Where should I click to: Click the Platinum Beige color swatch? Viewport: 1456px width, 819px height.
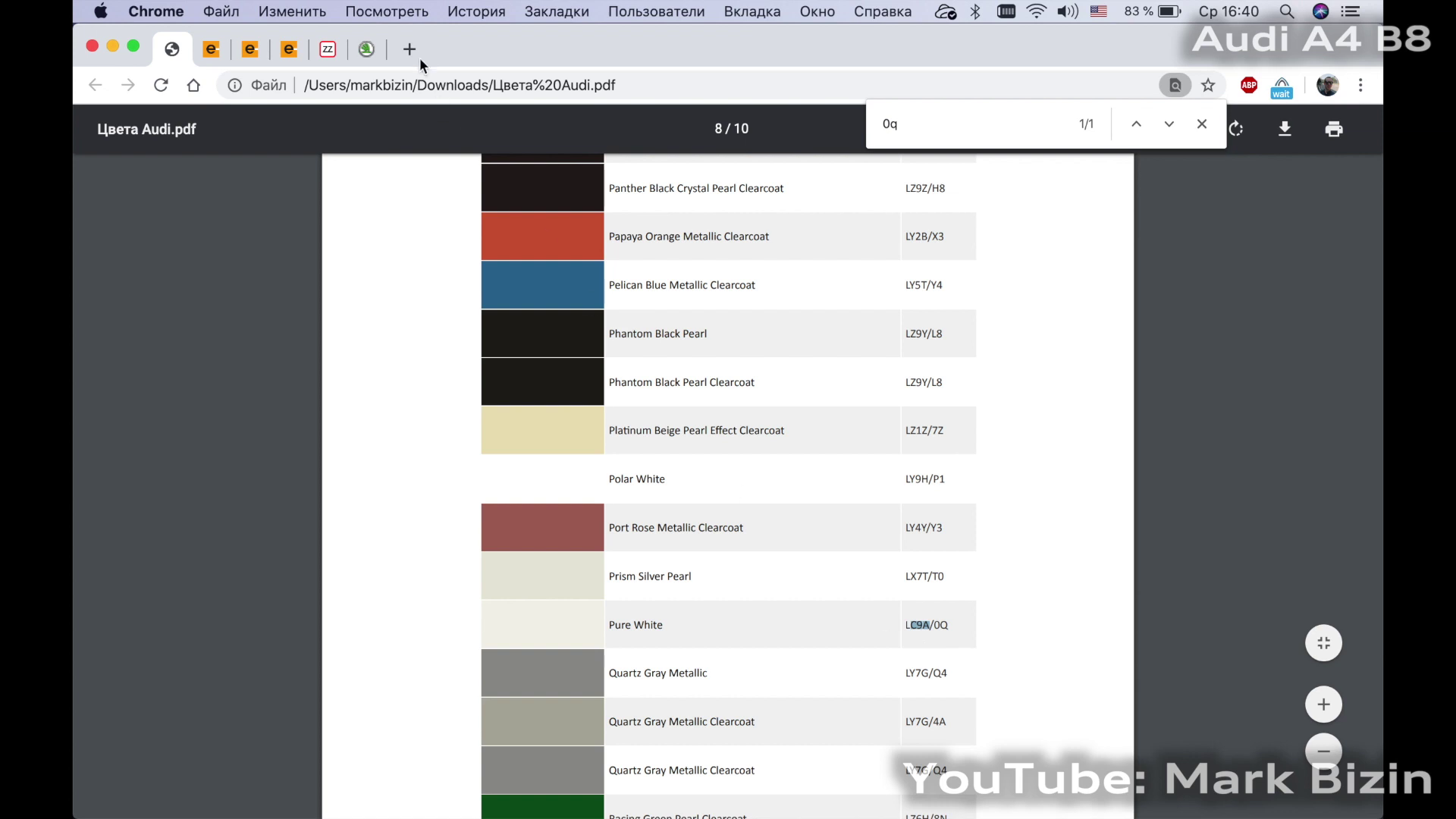point(542,430)
